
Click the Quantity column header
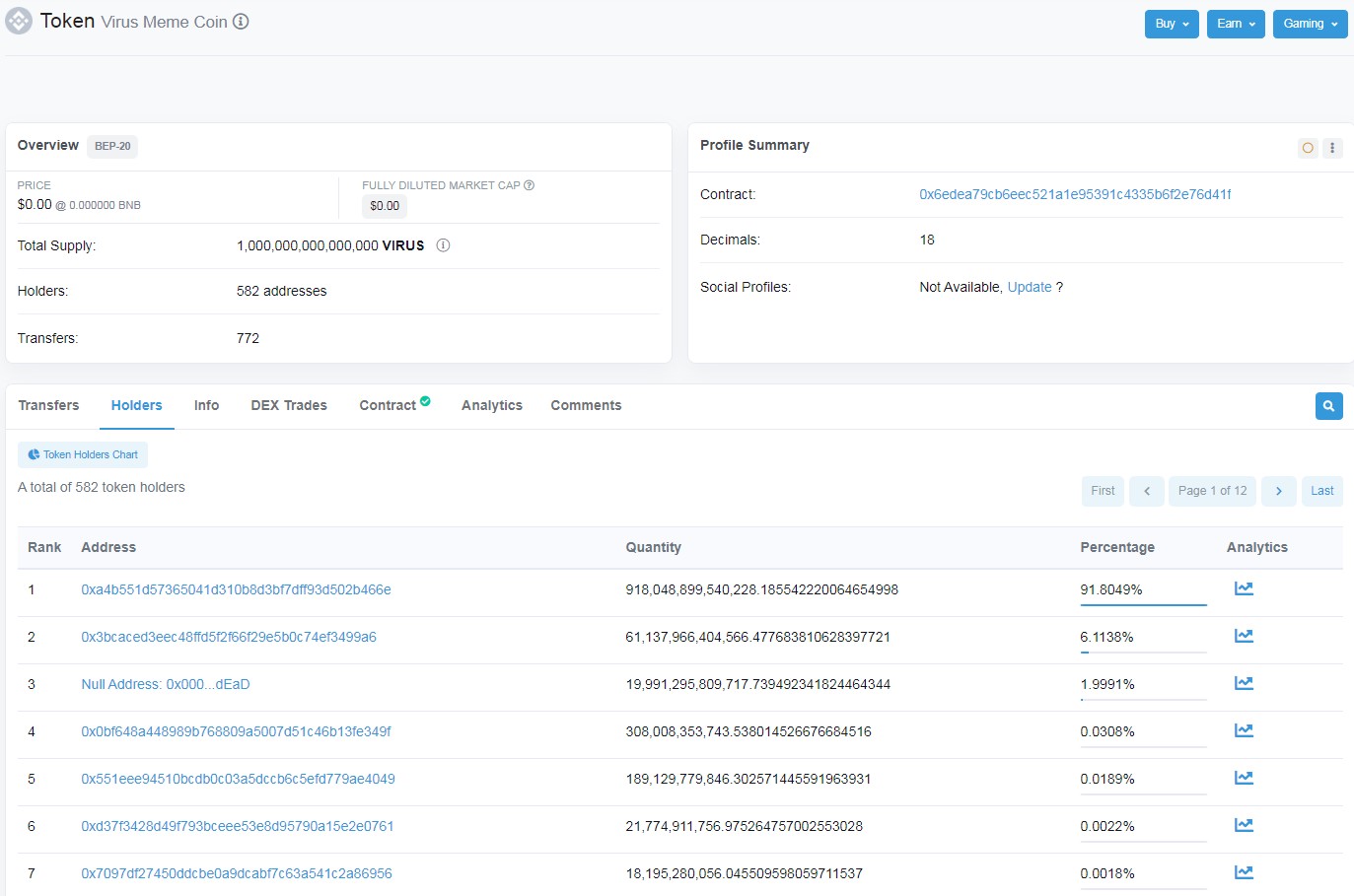(653, 547)
